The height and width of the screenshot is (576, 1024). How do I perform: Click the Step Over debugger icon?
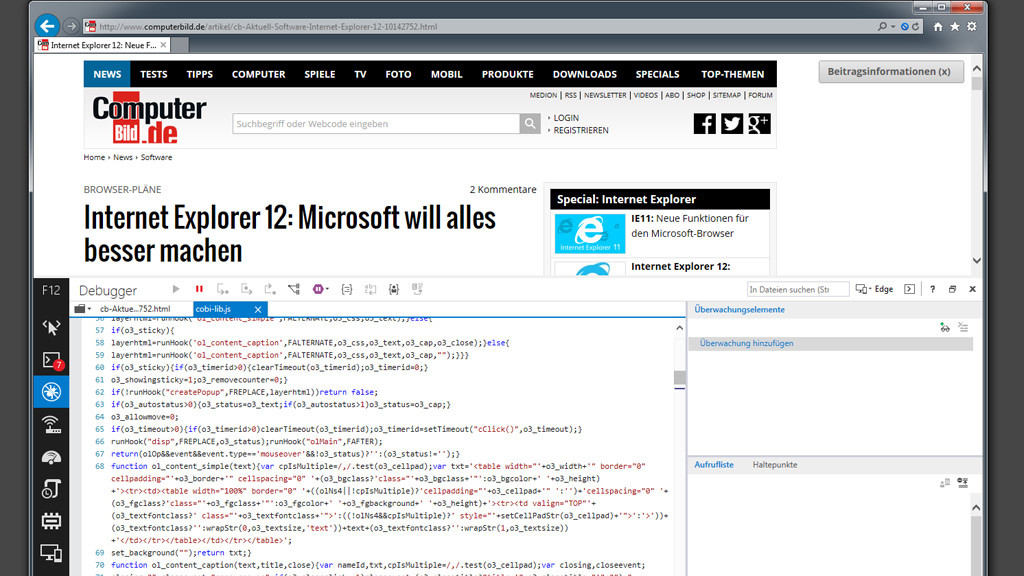pos(246,289)
